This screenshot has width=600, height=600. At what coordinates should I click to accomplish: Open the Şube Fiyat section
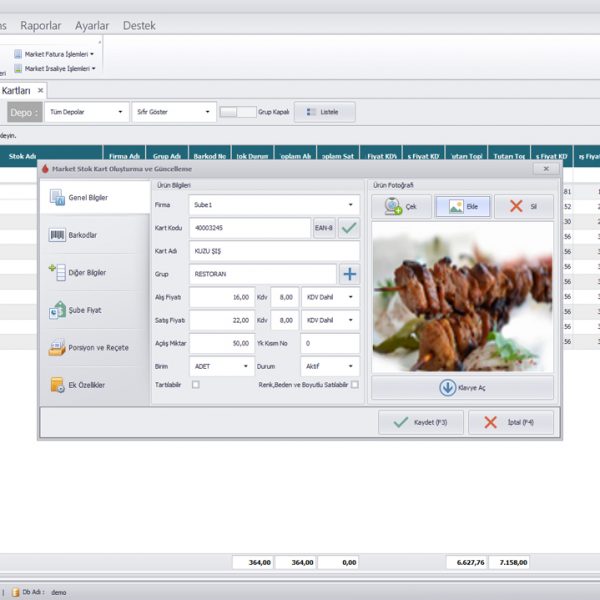tap(95, 310)
